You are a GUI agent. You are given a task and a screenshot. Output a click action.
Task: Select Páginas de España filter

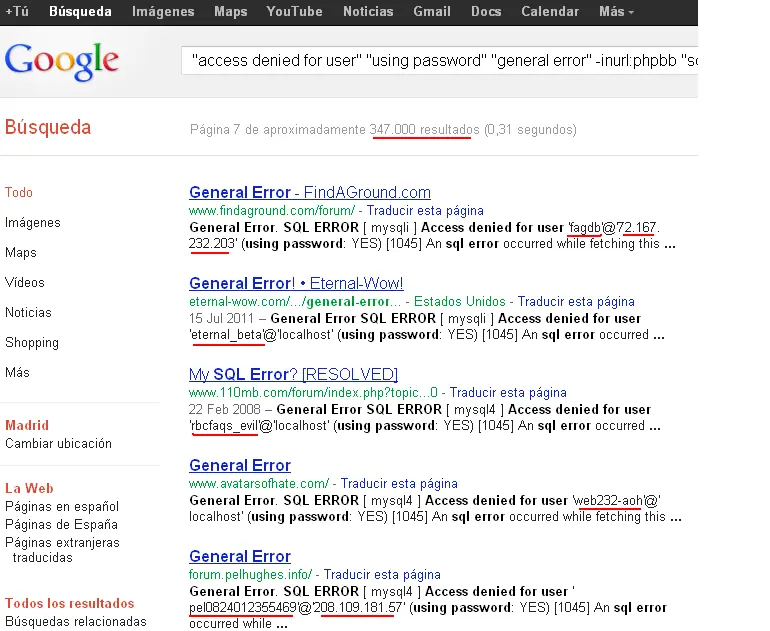pyautogui.click(x=61, y=524)
